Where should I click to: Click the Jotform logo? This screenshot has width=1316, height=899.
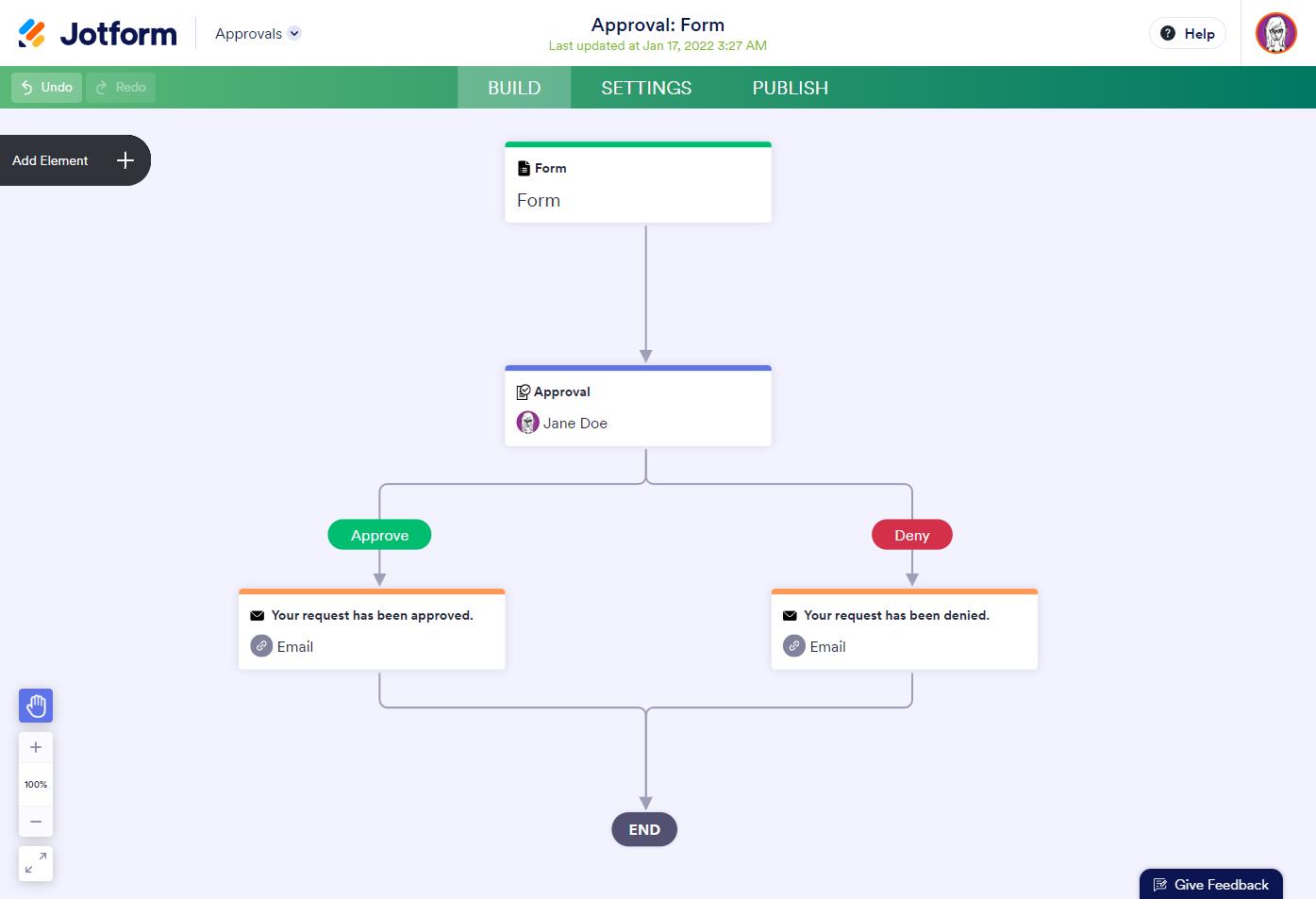tap(97, 34)
